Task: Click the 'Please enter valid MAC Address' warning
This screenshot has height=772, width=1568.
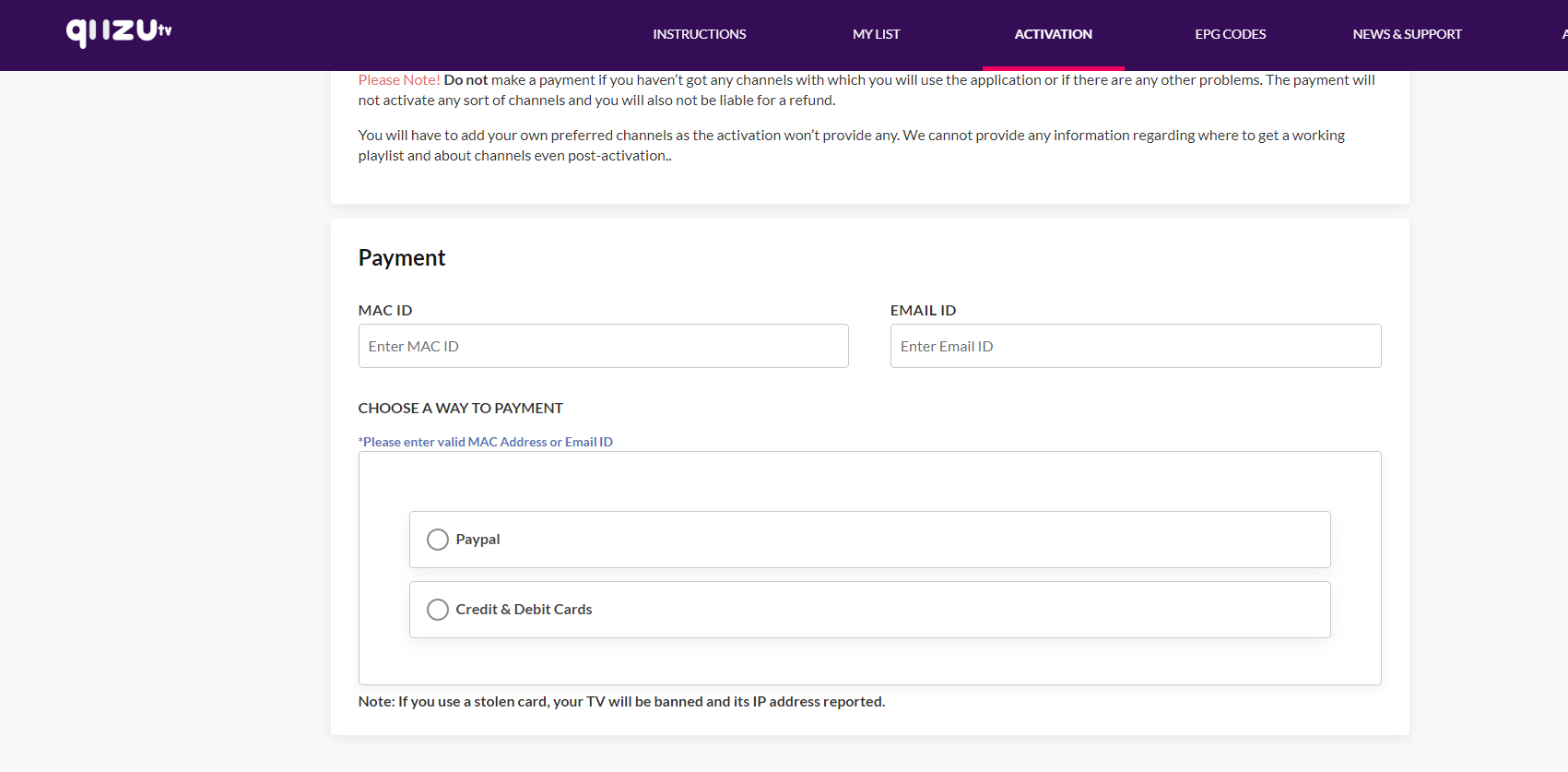Action: click(486, 442)
